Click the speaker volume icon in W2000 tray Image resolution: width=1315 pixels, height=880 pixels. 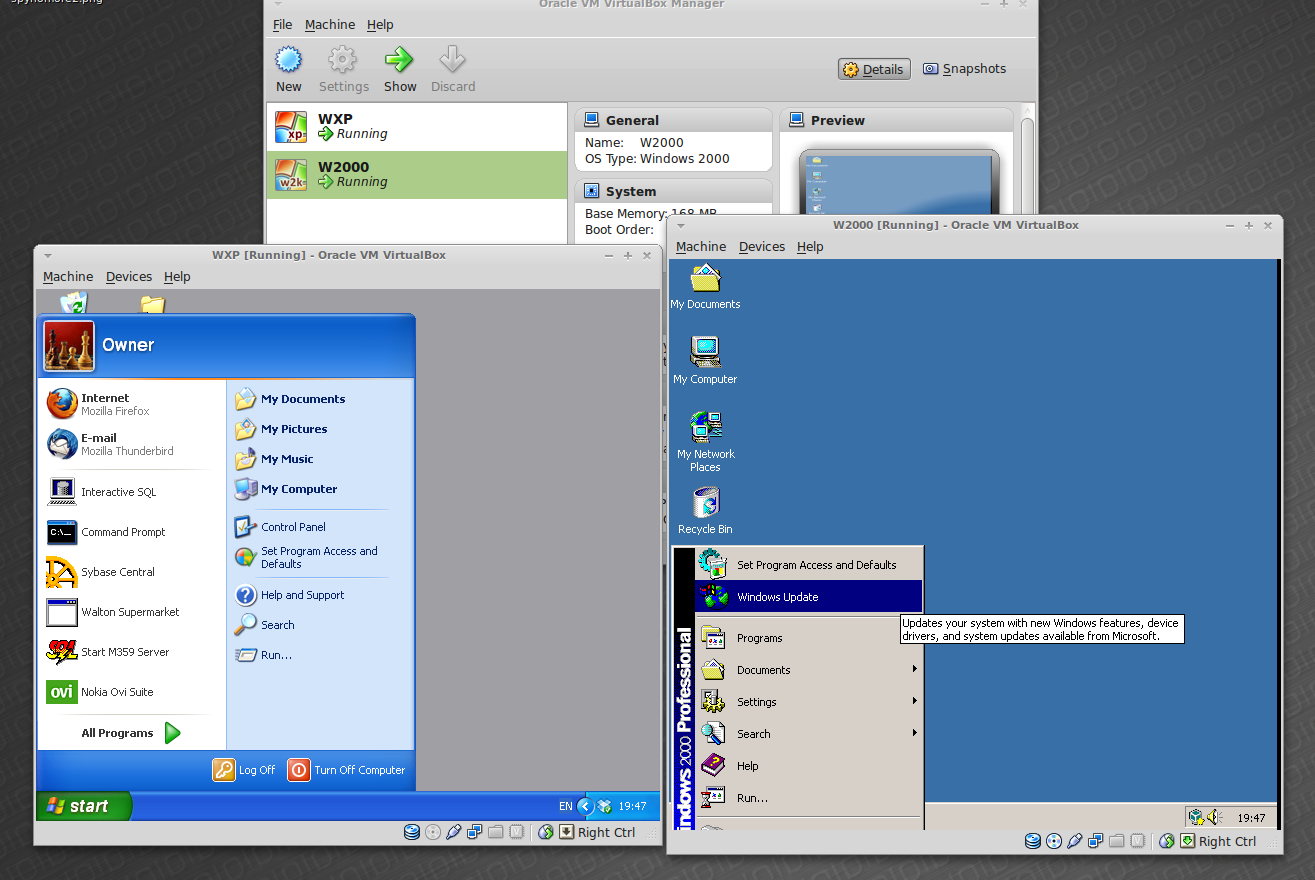(x=1214, y=817)
